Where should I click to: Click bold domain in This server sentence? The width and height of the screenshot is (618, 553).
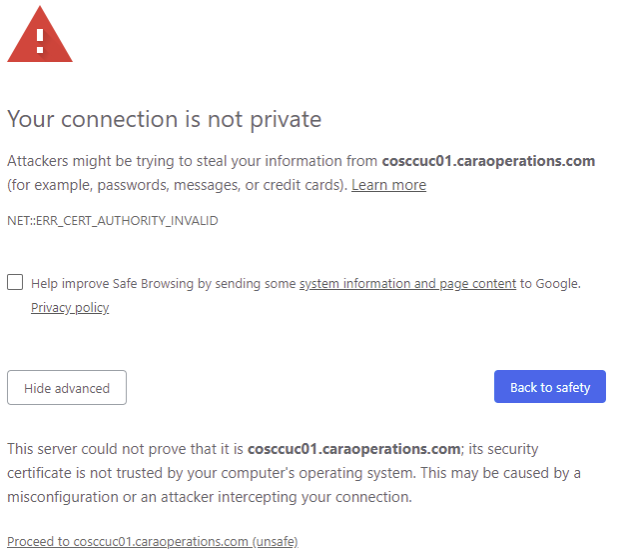point(354,449)
